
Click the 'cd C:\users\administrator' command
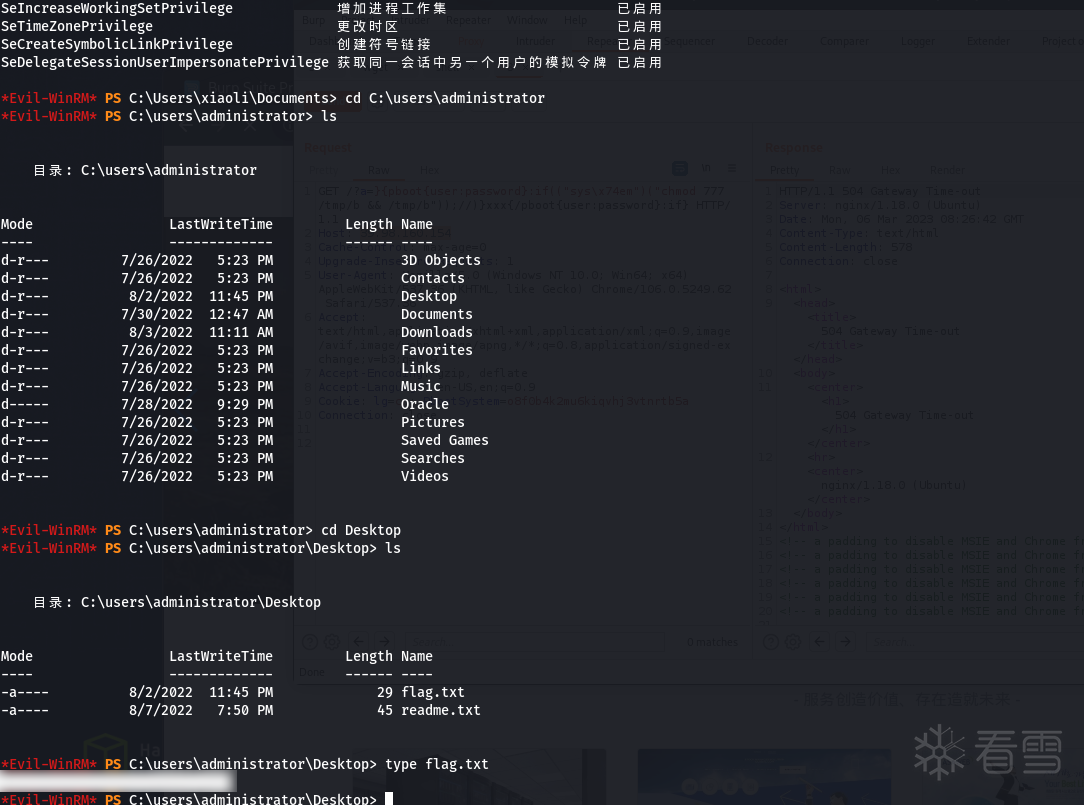click(445, 98)
